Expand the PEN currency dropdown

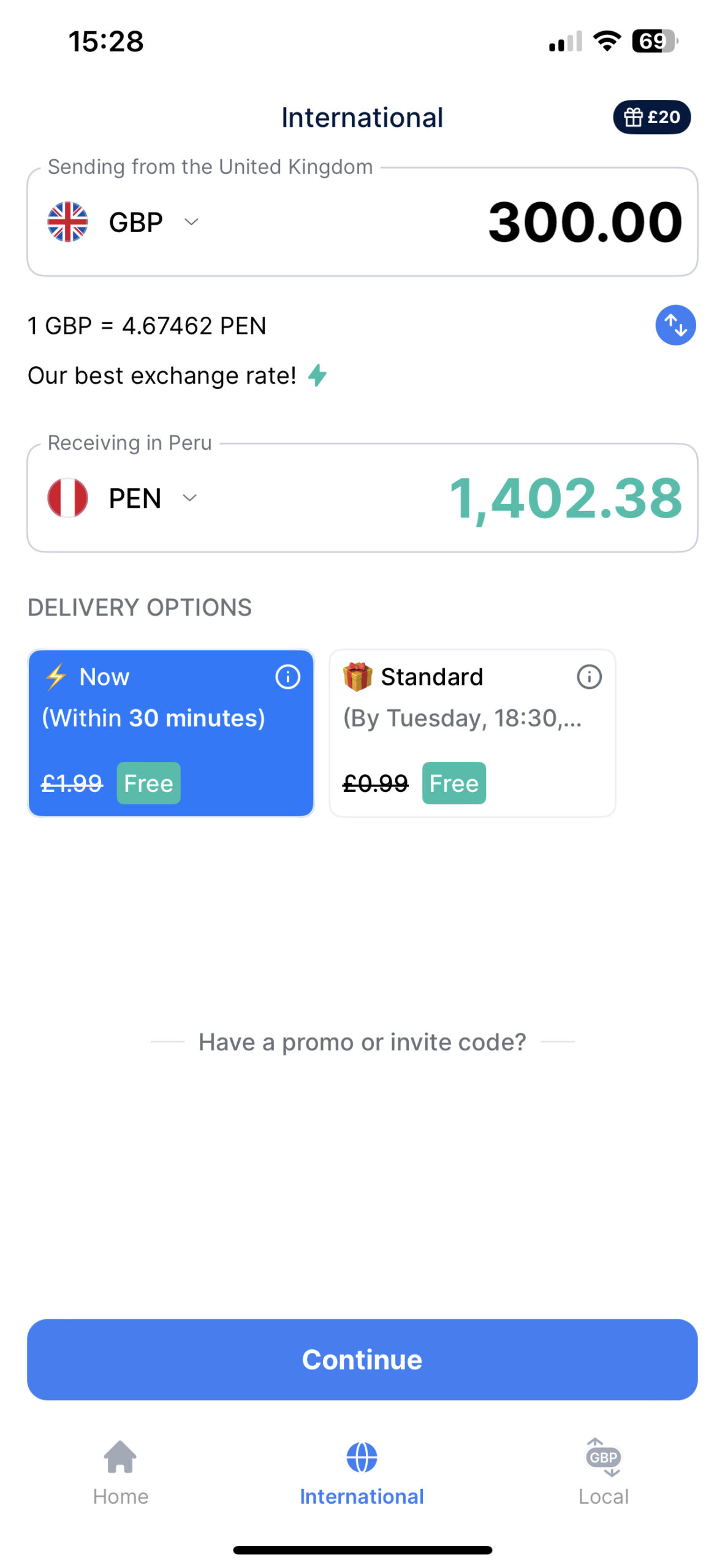[190, 498]
